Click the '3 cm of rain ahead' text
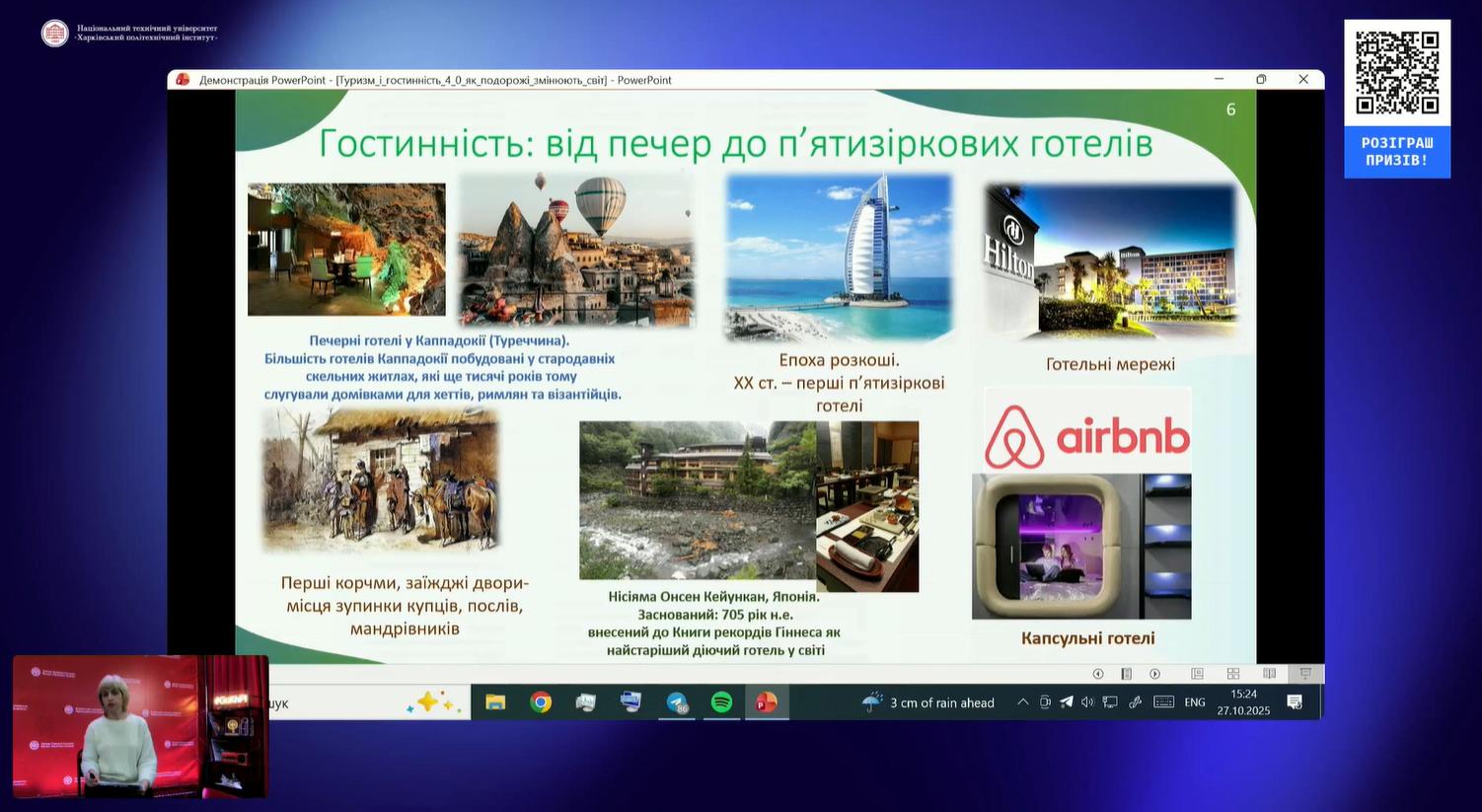Screen dimensions: 1482x812 [x=942, y=702]
